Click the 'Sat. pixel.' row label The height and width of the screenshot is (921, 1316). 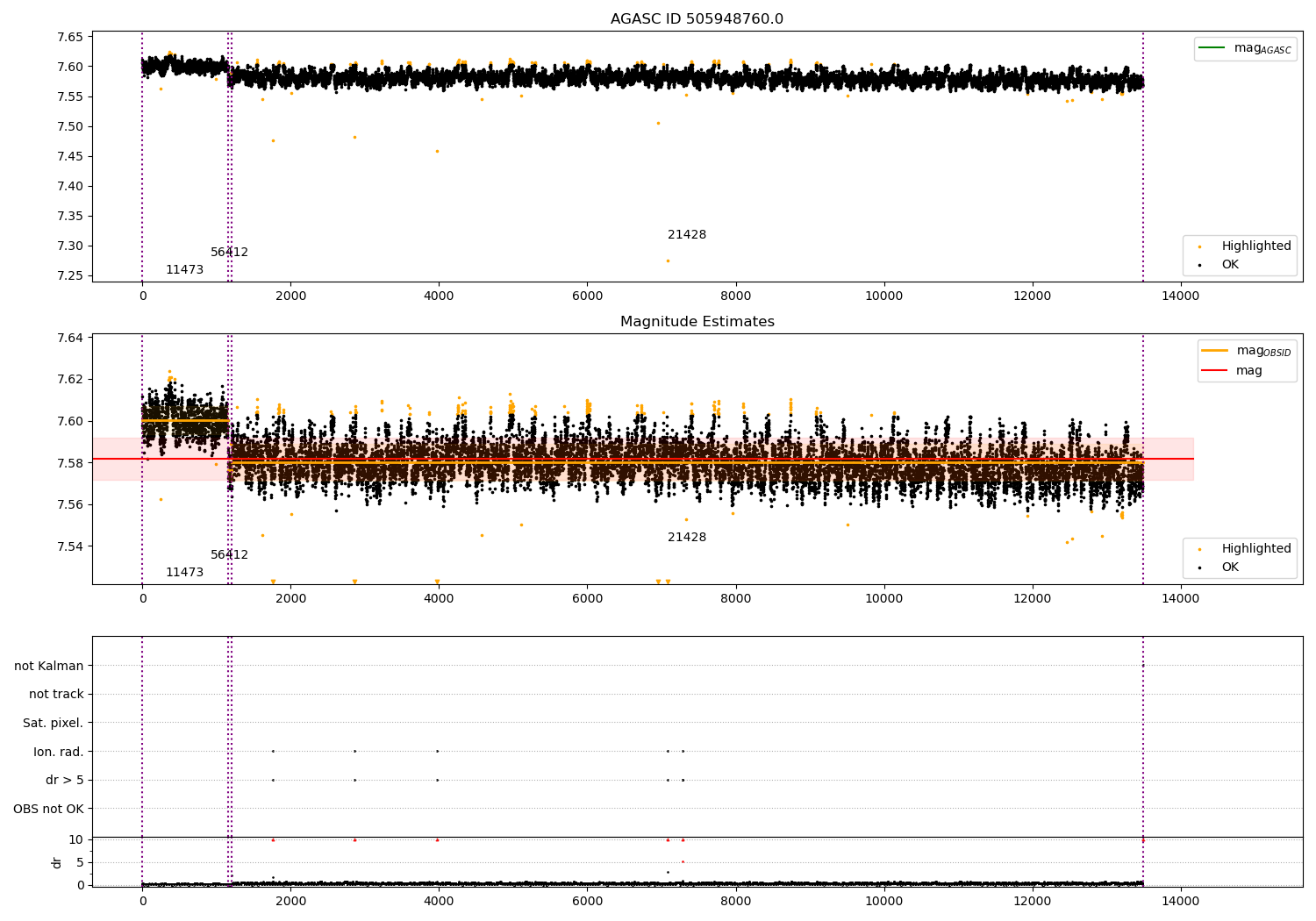point(54,723)
